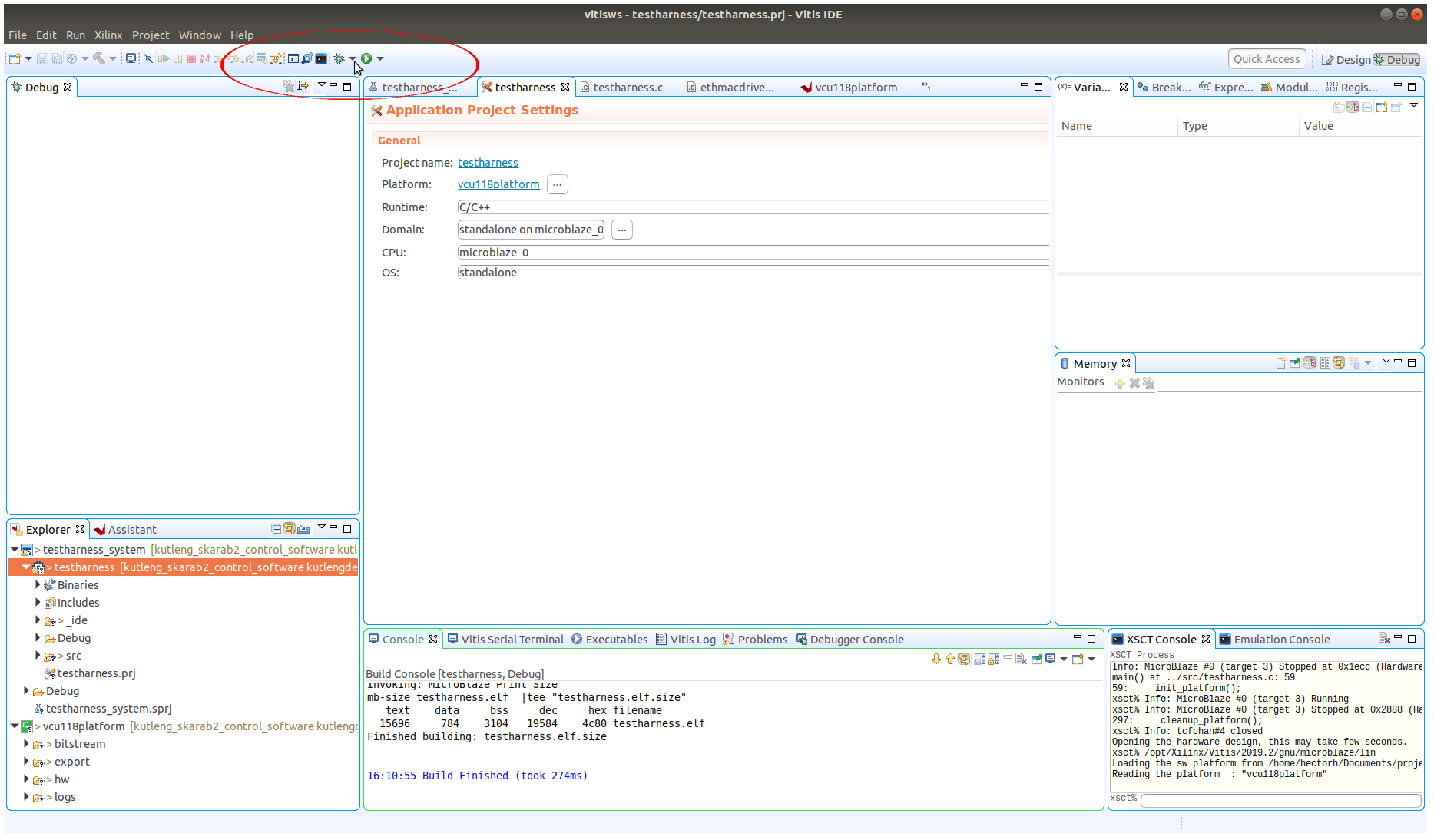
Task: Click the Instruction Stepping Mode icon in Debug view
Action: [303, 86]
